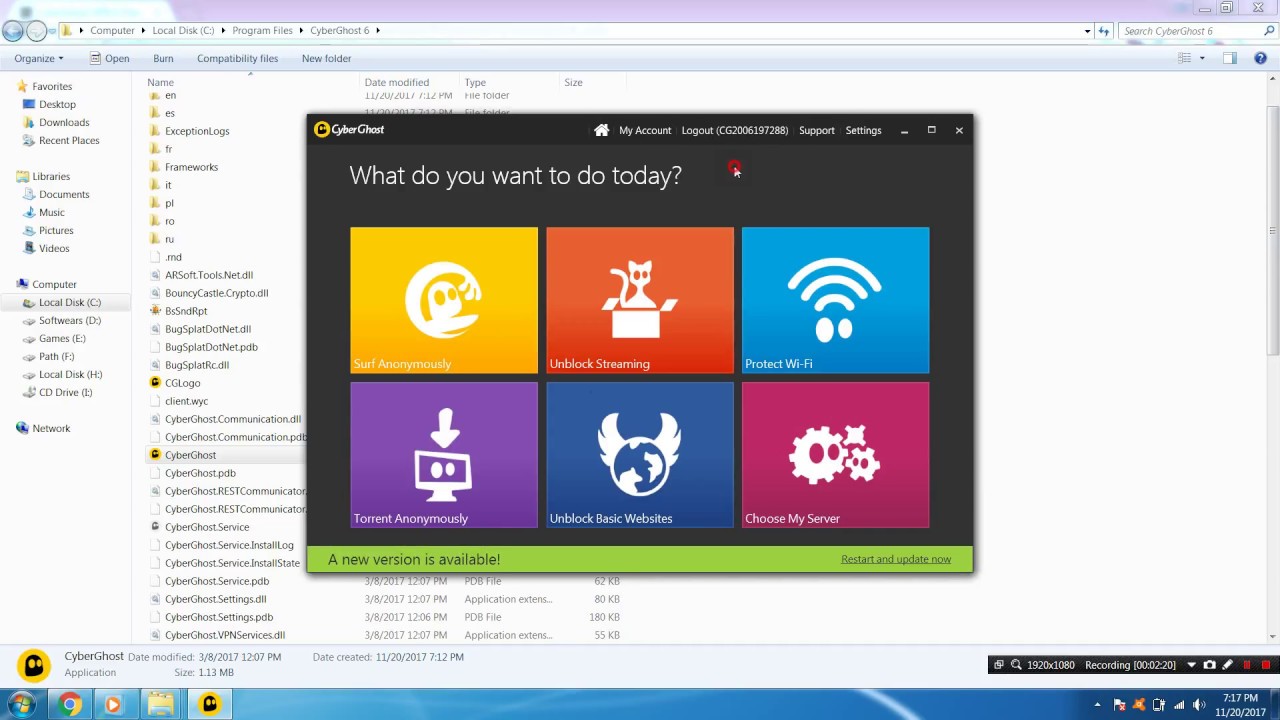Open the Support menu item

pyautogui.click(x=817, y=130)
